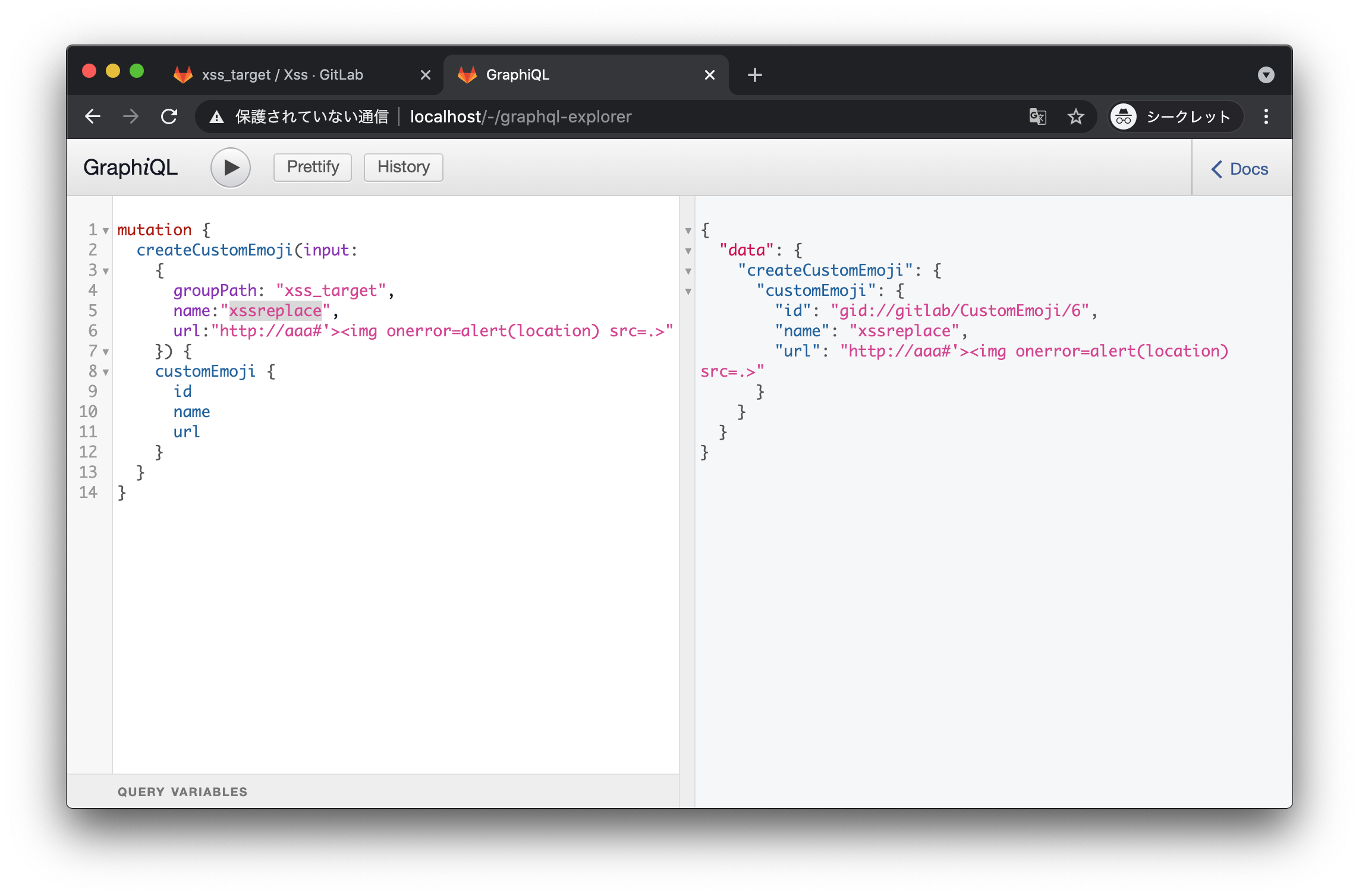
Task: Expand the Docs panel
Action: tap(1240, 169)
